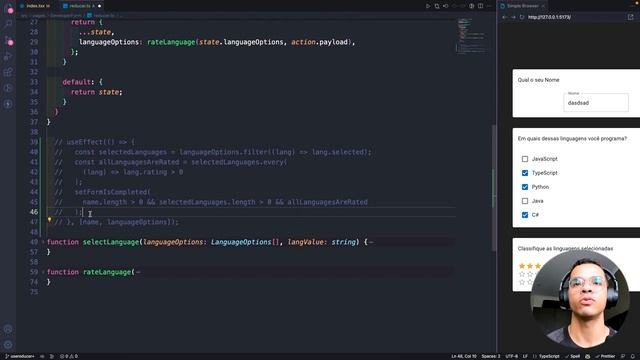Click the Python checkbox label
The image size is (640, 360).
tap(540, 187)
